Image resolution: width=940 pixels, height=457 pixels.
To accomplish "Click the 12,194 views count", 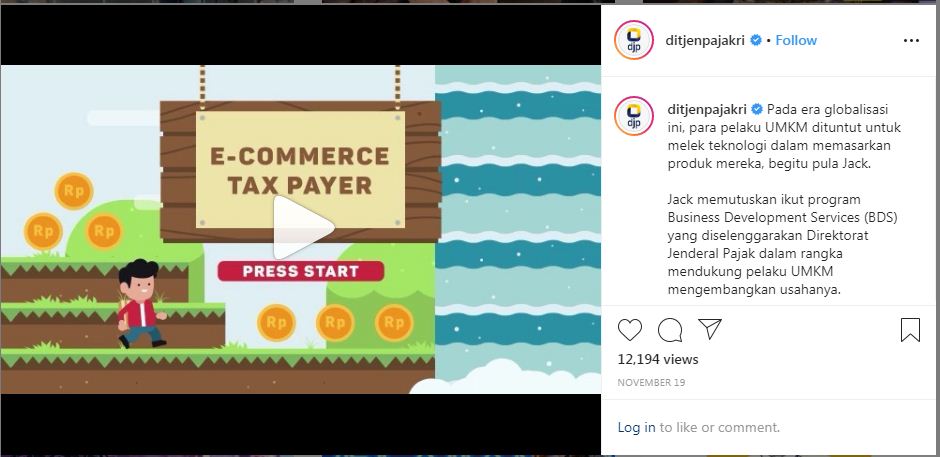I will pos(658,359).
